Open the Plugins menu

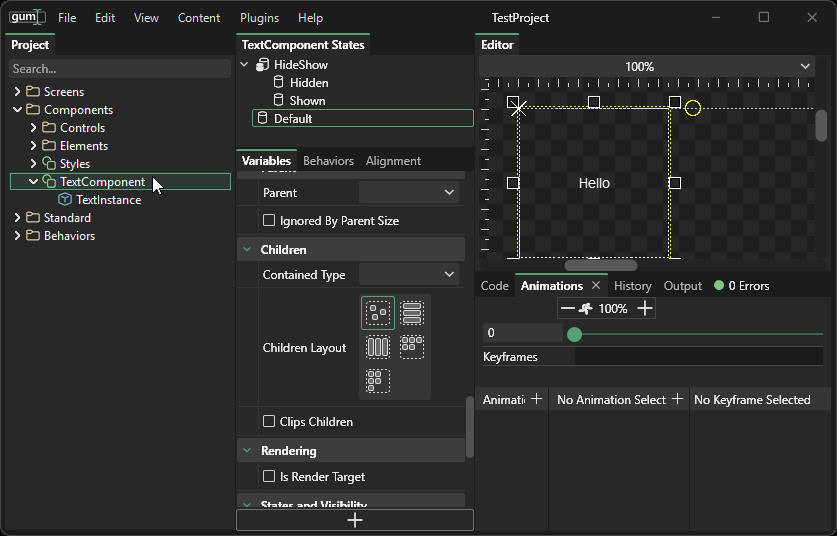tap(259, 18)
